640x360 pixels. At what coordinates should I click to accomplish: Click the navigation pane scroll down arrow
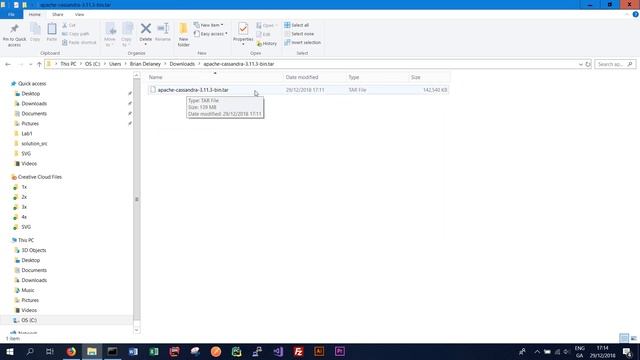(137, 330)
